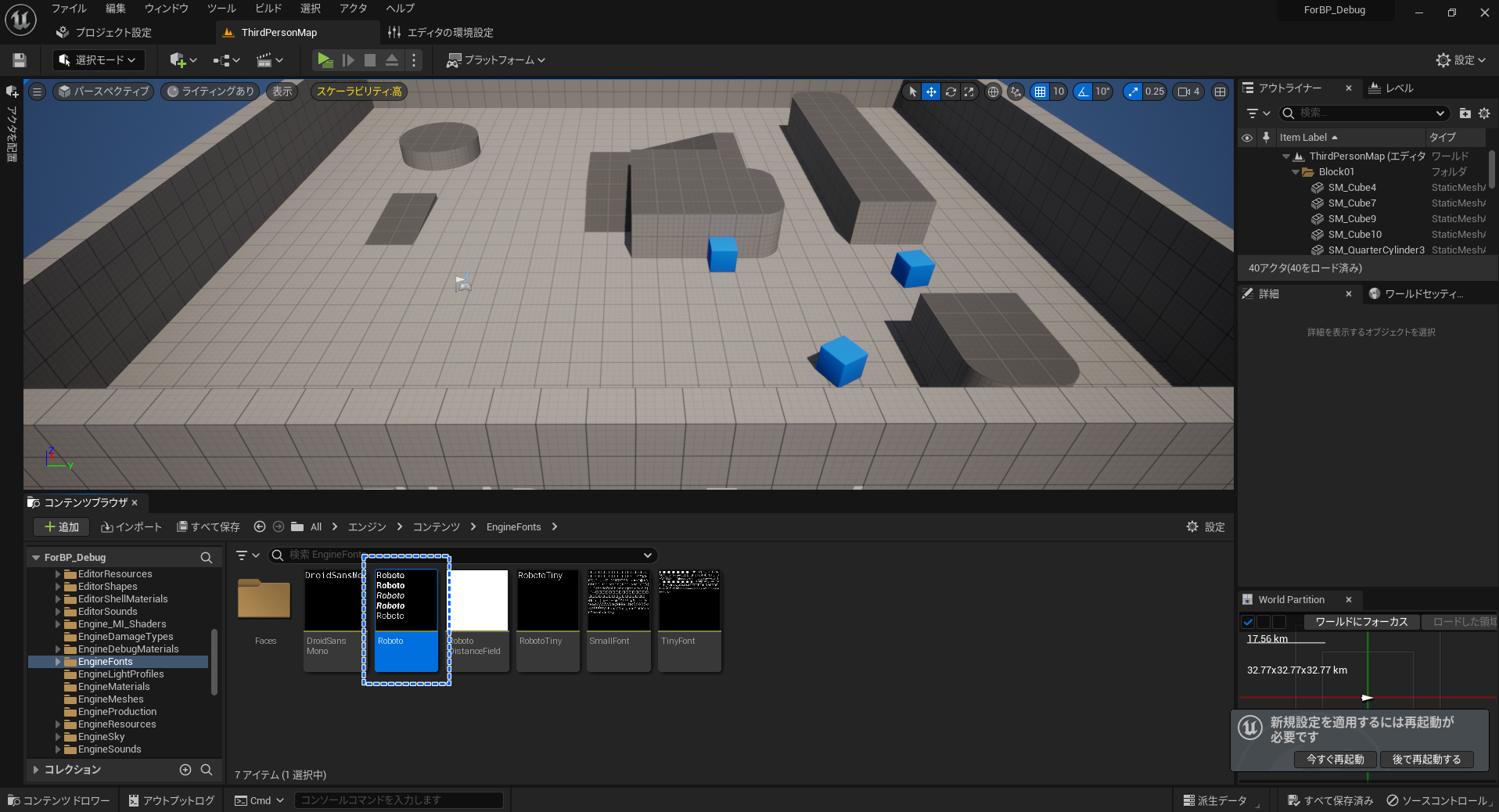Uncheck the blue World Partition checkbox
The width and height of the screenshot is (1499, 812).
point(1248,622)
